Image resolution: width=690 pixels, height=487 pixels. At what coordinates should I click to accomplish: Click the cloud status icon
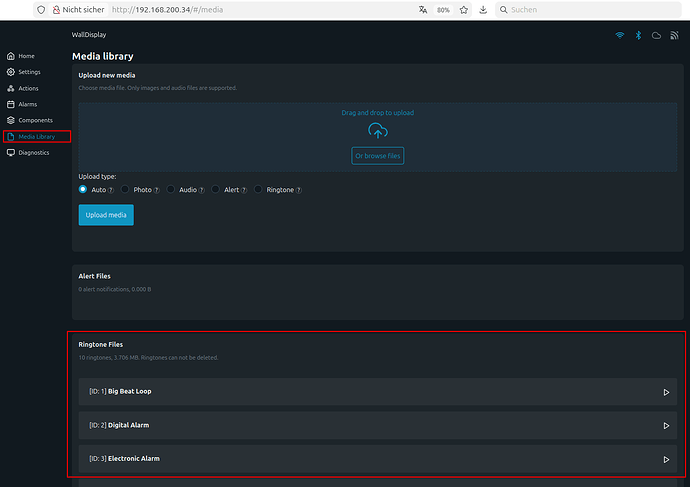tap(656, 35)
